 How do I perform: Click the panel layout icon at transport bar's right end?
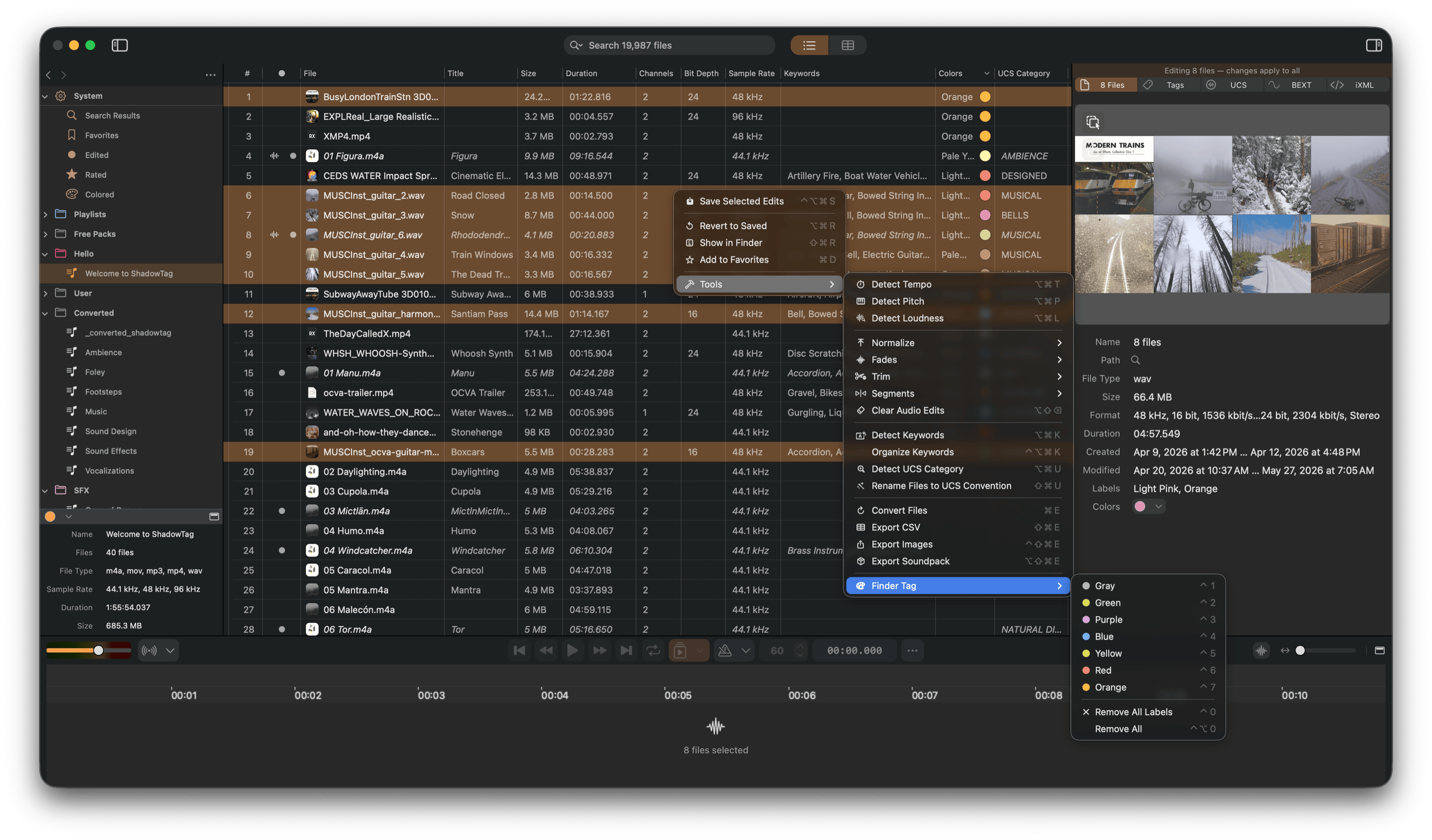tap(1379, 650)
